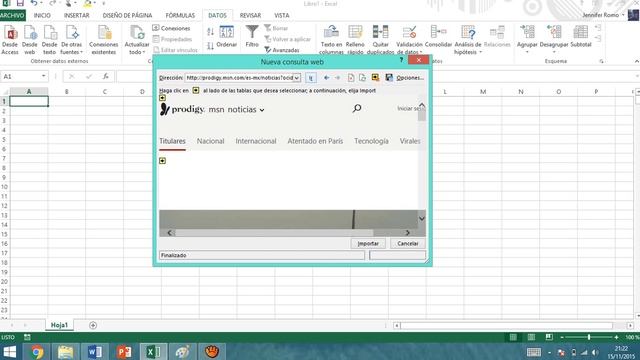Click Desagrupar outline icon
Screen dimensions: 640x360
[x=554, y=39]
